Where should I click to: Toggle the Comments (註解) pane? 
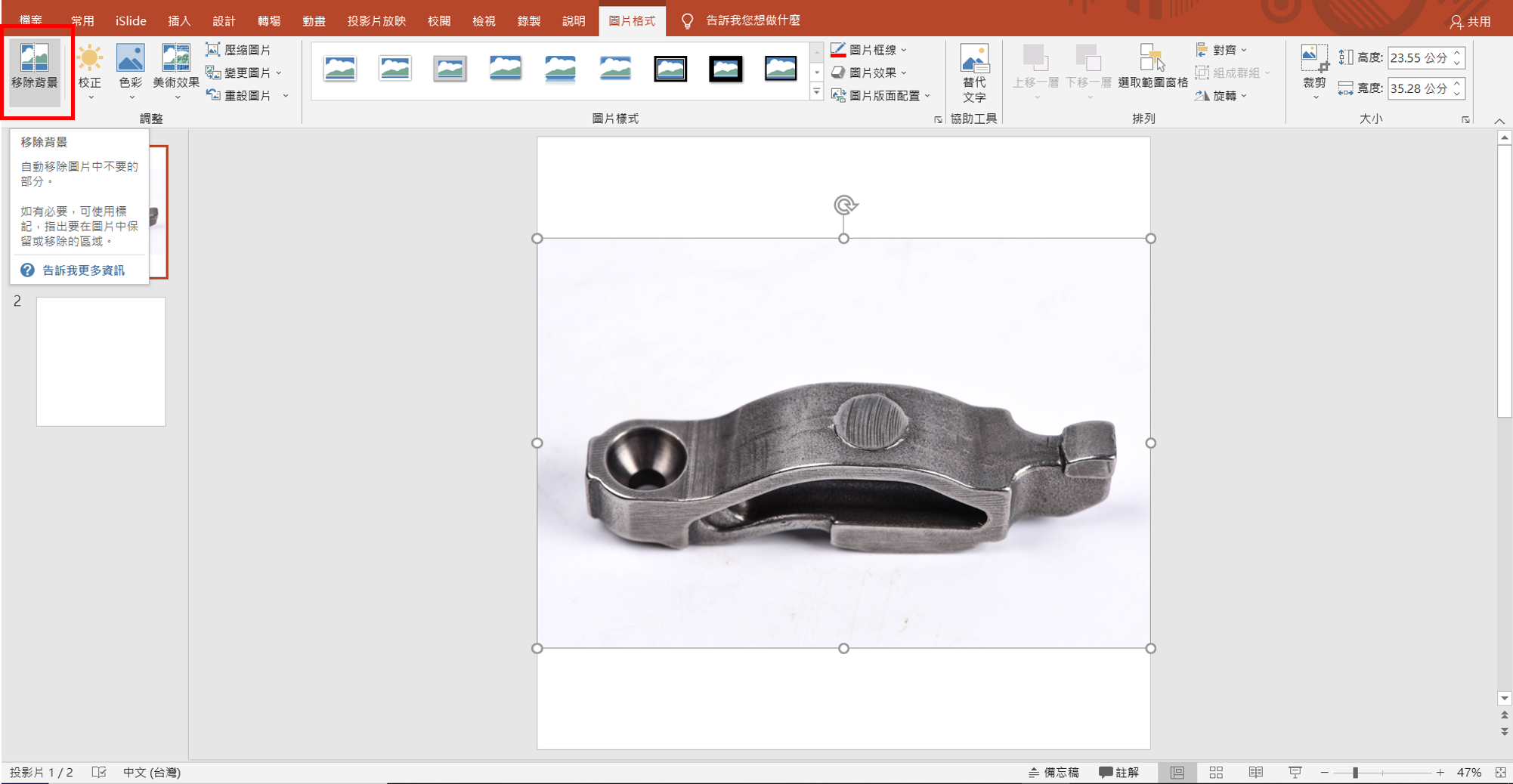(x=1119, y=772)
